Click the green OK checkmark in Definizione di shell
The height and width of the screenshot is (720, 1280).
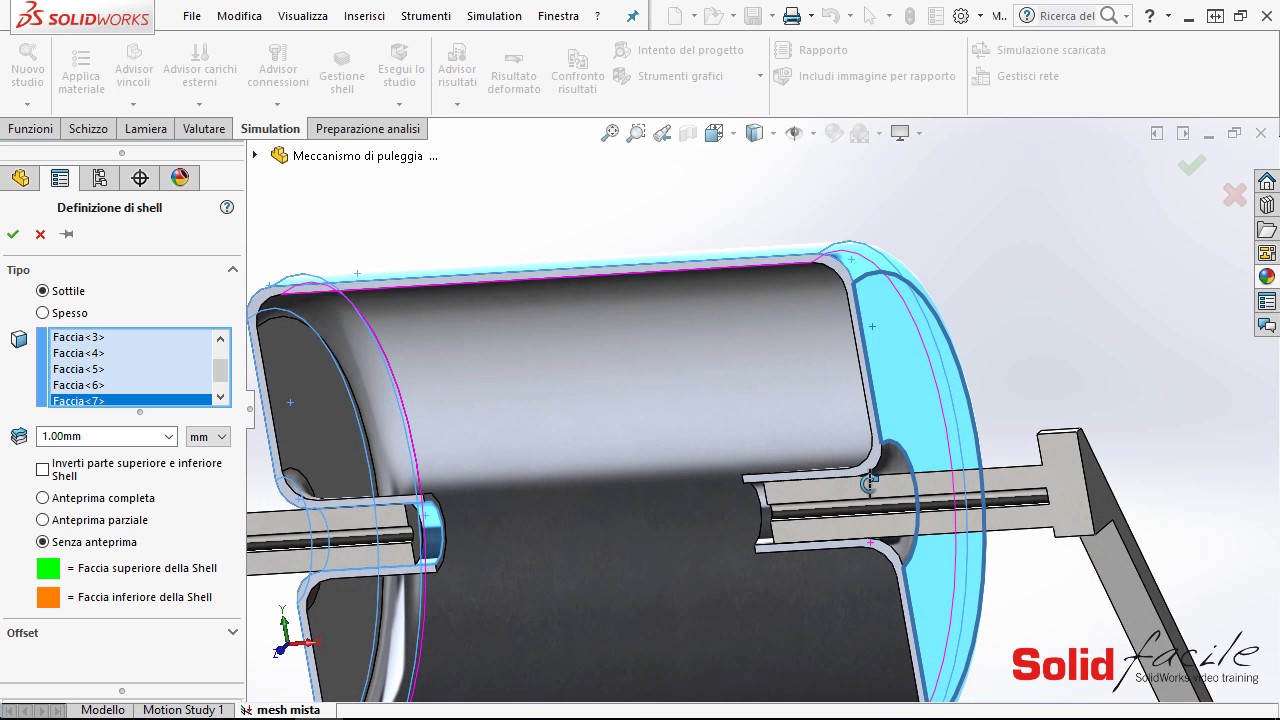point(13,234)
